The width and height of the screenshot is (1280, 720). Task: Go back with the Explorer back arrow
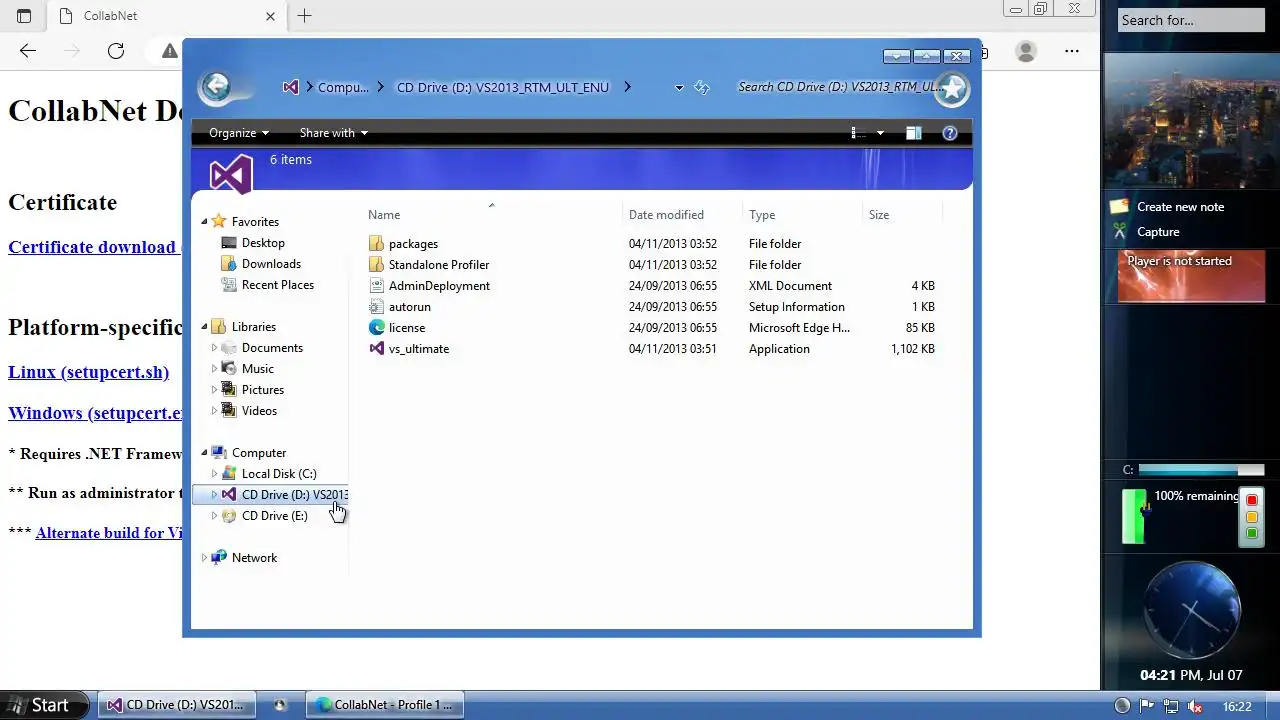coord(217,87)
